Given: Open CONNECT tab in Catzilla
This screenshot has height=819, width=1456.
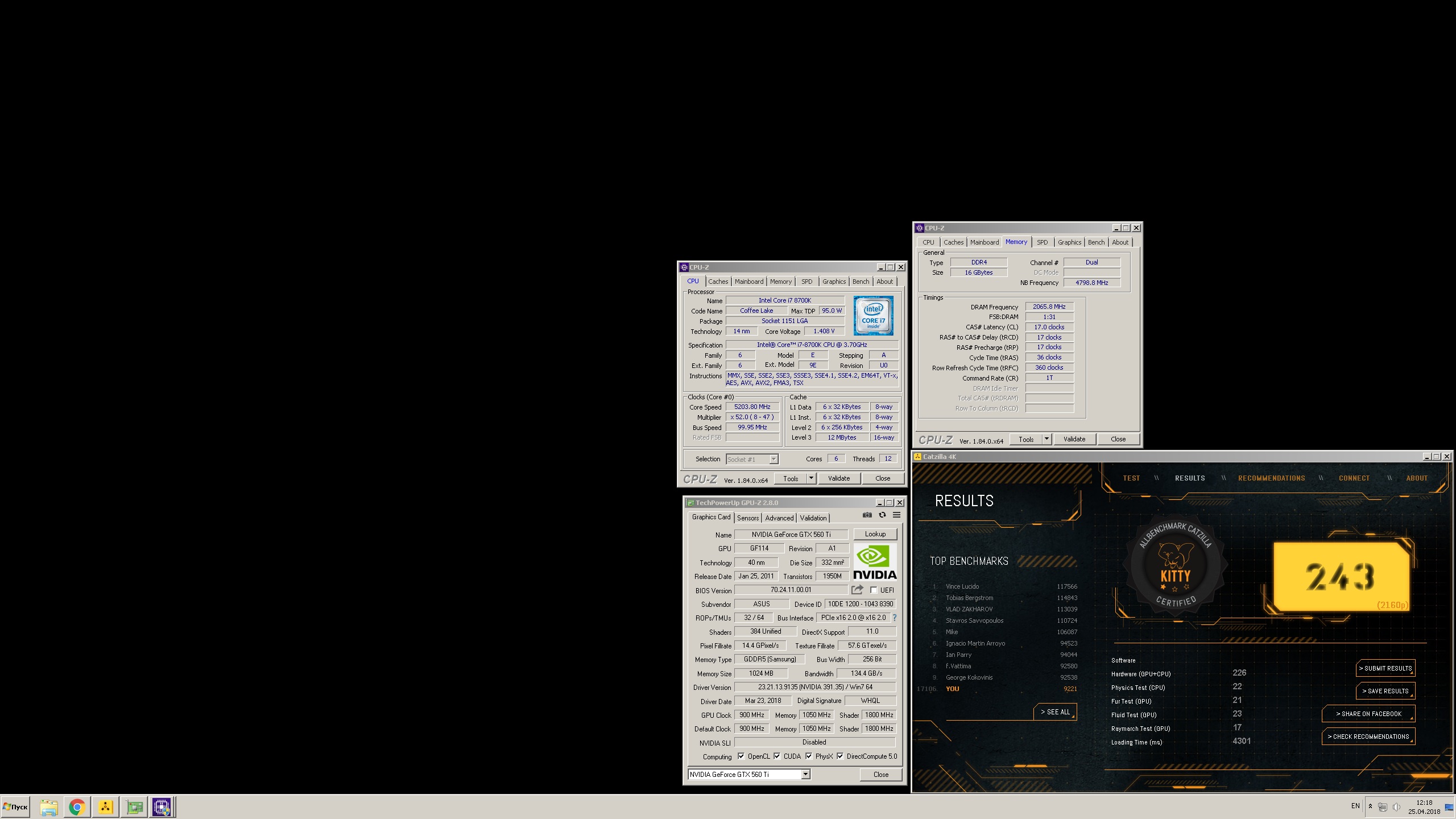Looking at the screenshot, I should 1354,478.
